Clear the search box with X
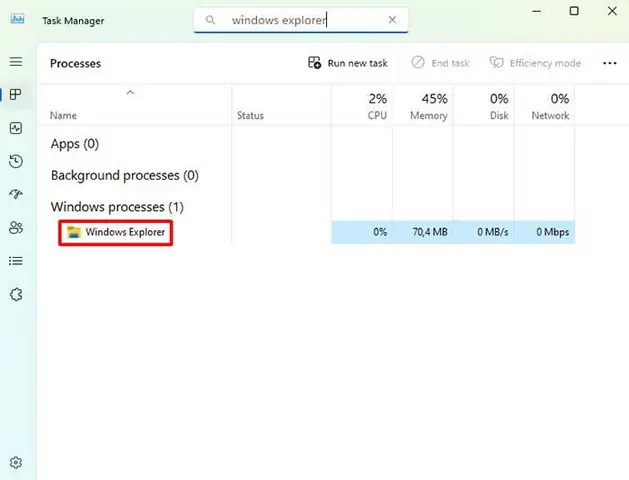 coord(392,20)
